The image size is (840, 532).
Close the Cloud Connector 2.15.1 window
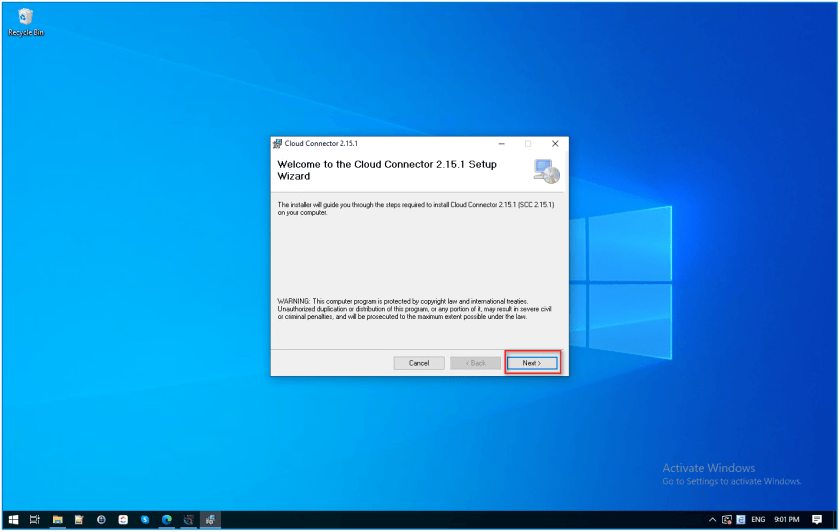555,144
